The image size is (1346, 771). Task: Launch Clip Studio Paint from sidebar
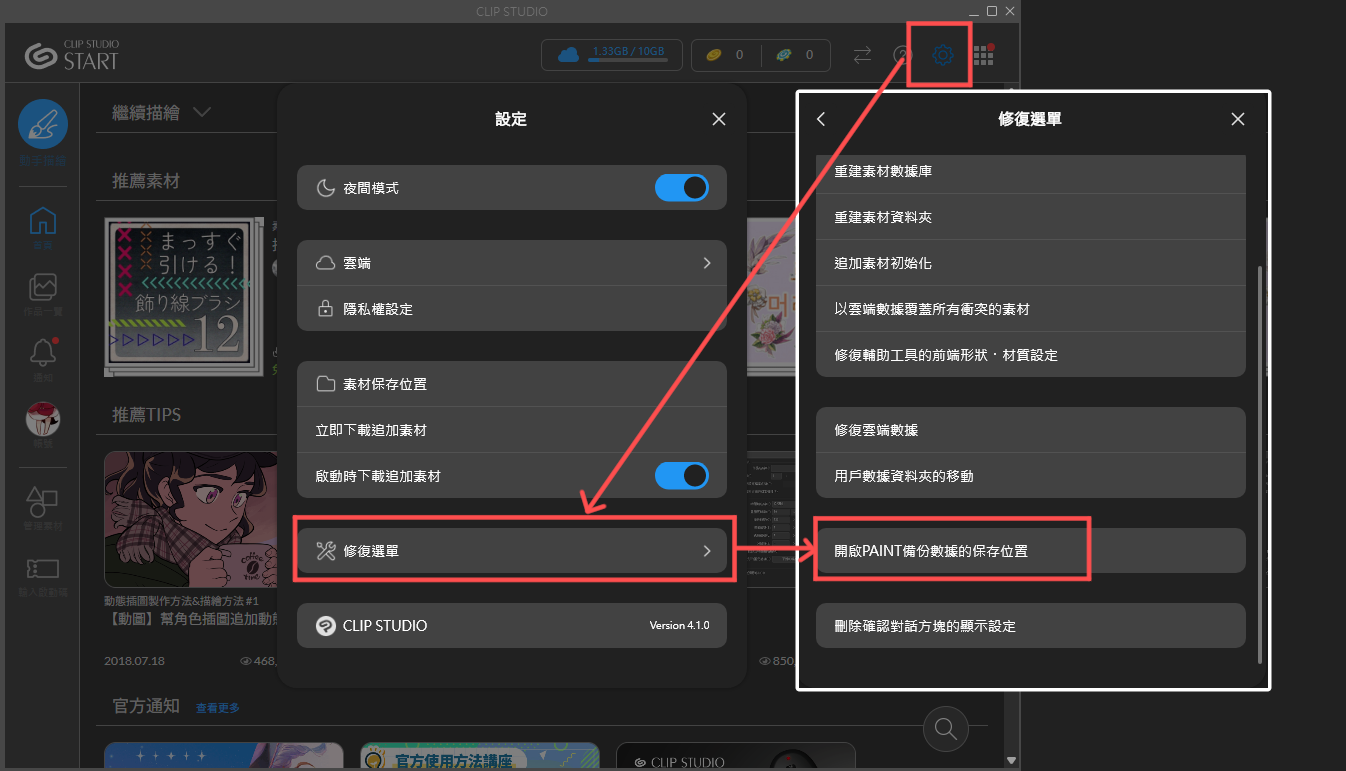[43, 125]
